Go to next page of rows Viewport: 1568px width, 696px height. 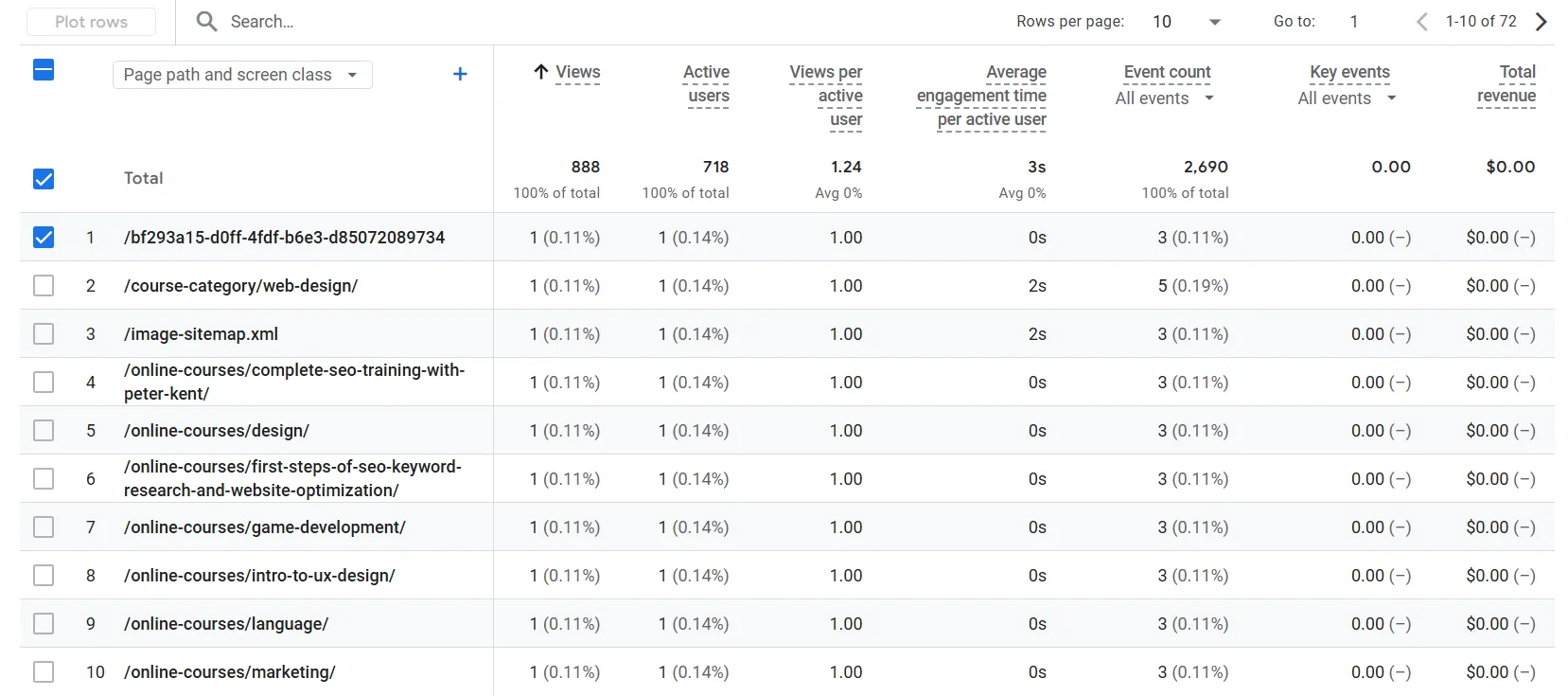click(1541, 21)
